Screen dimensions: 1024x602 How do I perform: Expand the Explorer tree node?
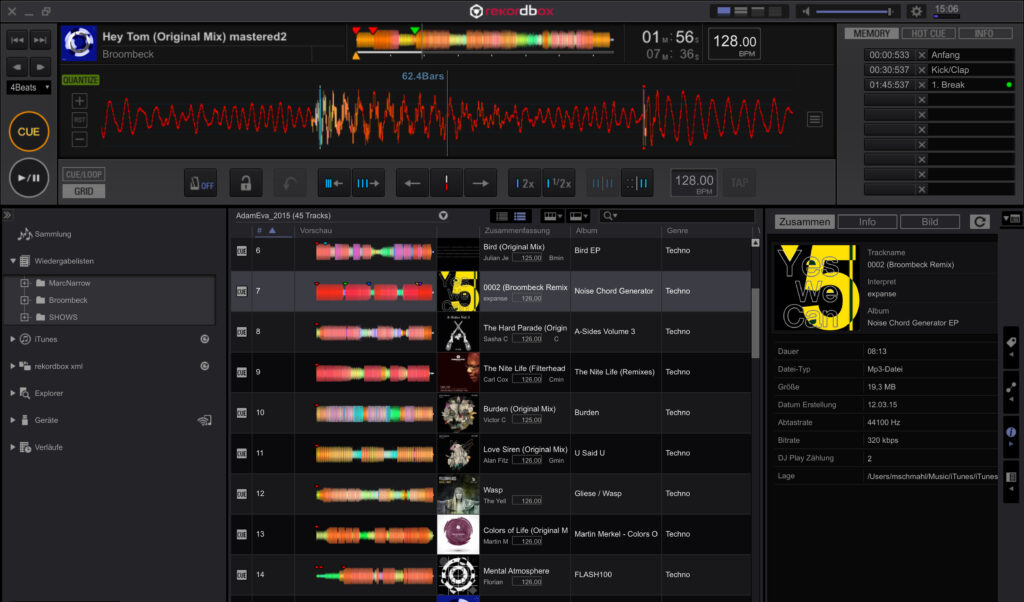point(12,393)
